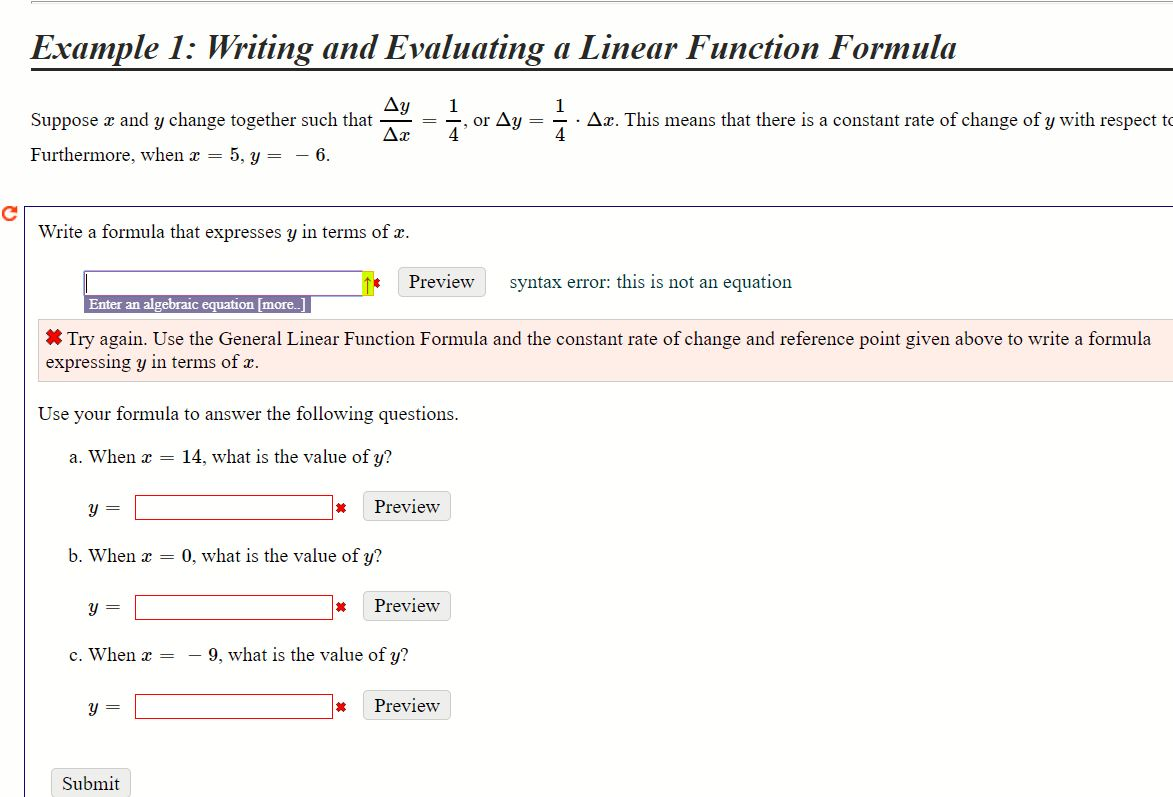The image size is (1173, 797).
Task: Click the large red X in Try again feedback
Action: click(x=54, y=338)
